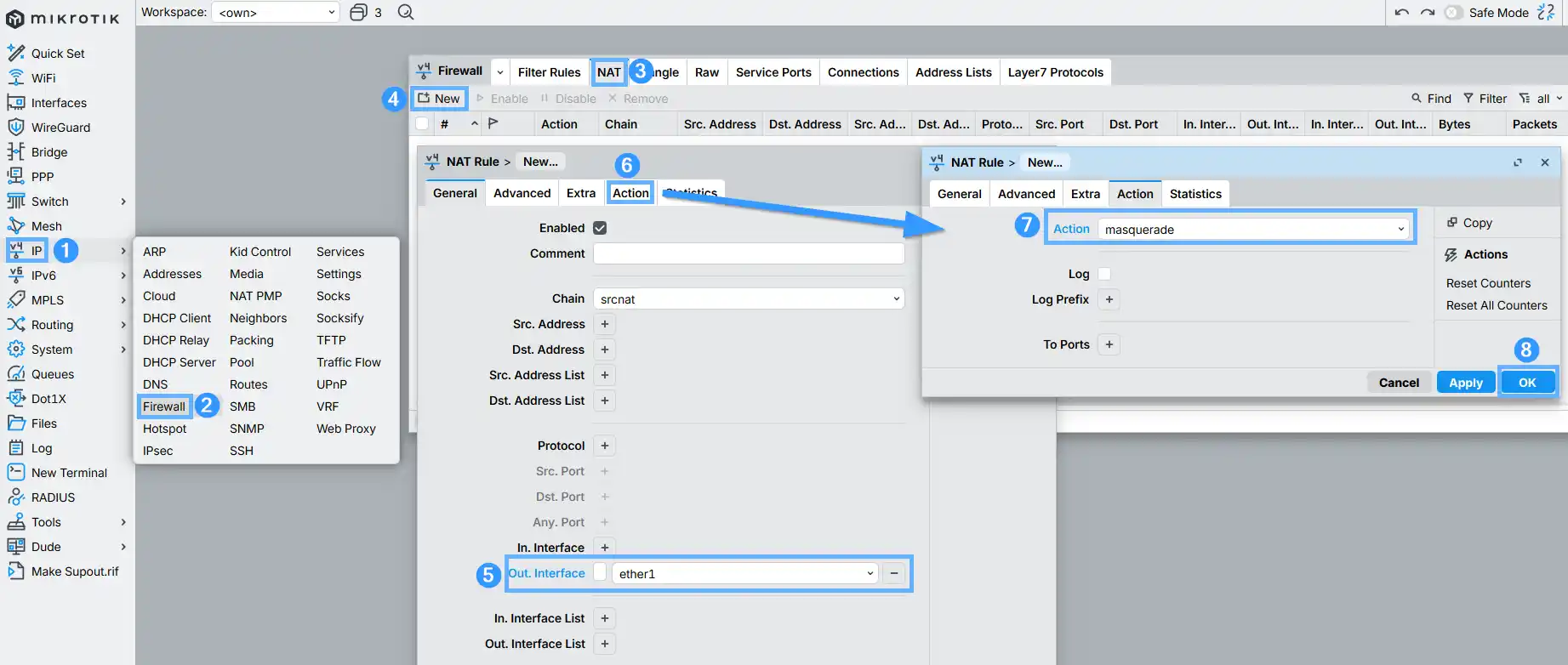The image size is (1568, 665).
Task: Click the redo arrow icon
Action: (x=1428, y=12)
